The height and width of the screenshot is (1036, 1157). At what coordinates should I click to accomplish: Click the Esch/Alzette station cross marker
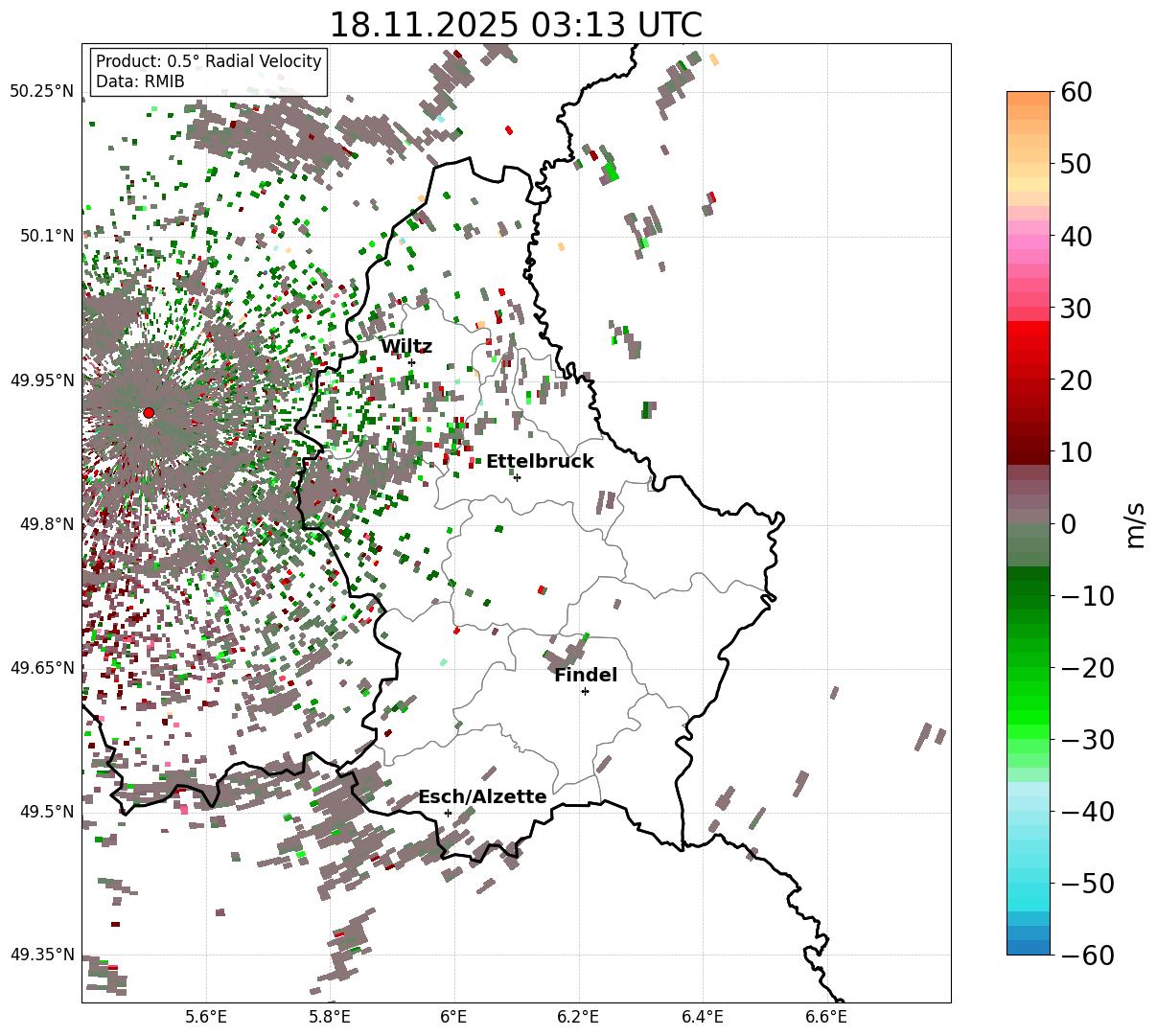448,813
